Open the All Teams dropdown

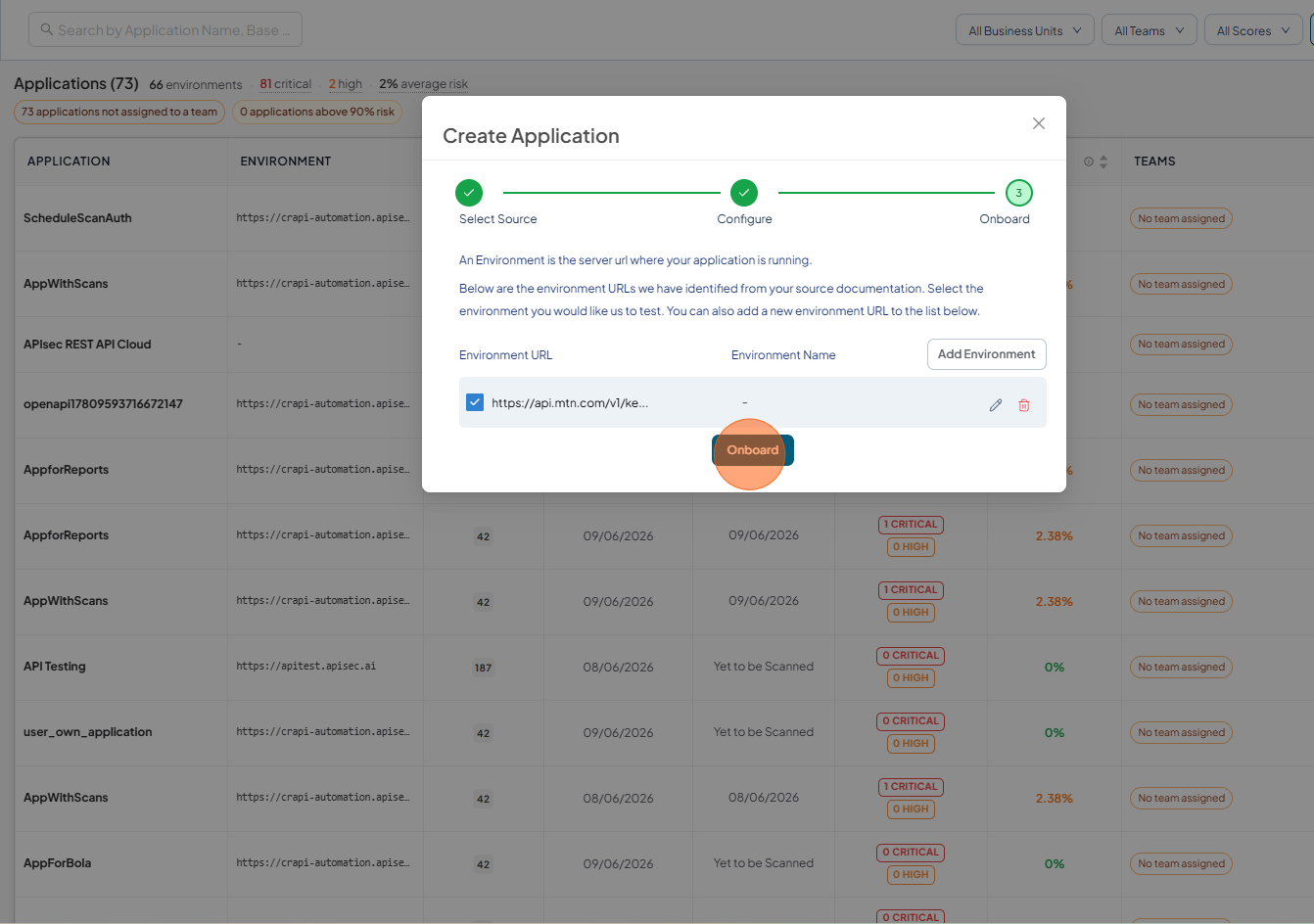pyautogui.click(x=1150, y=30)
